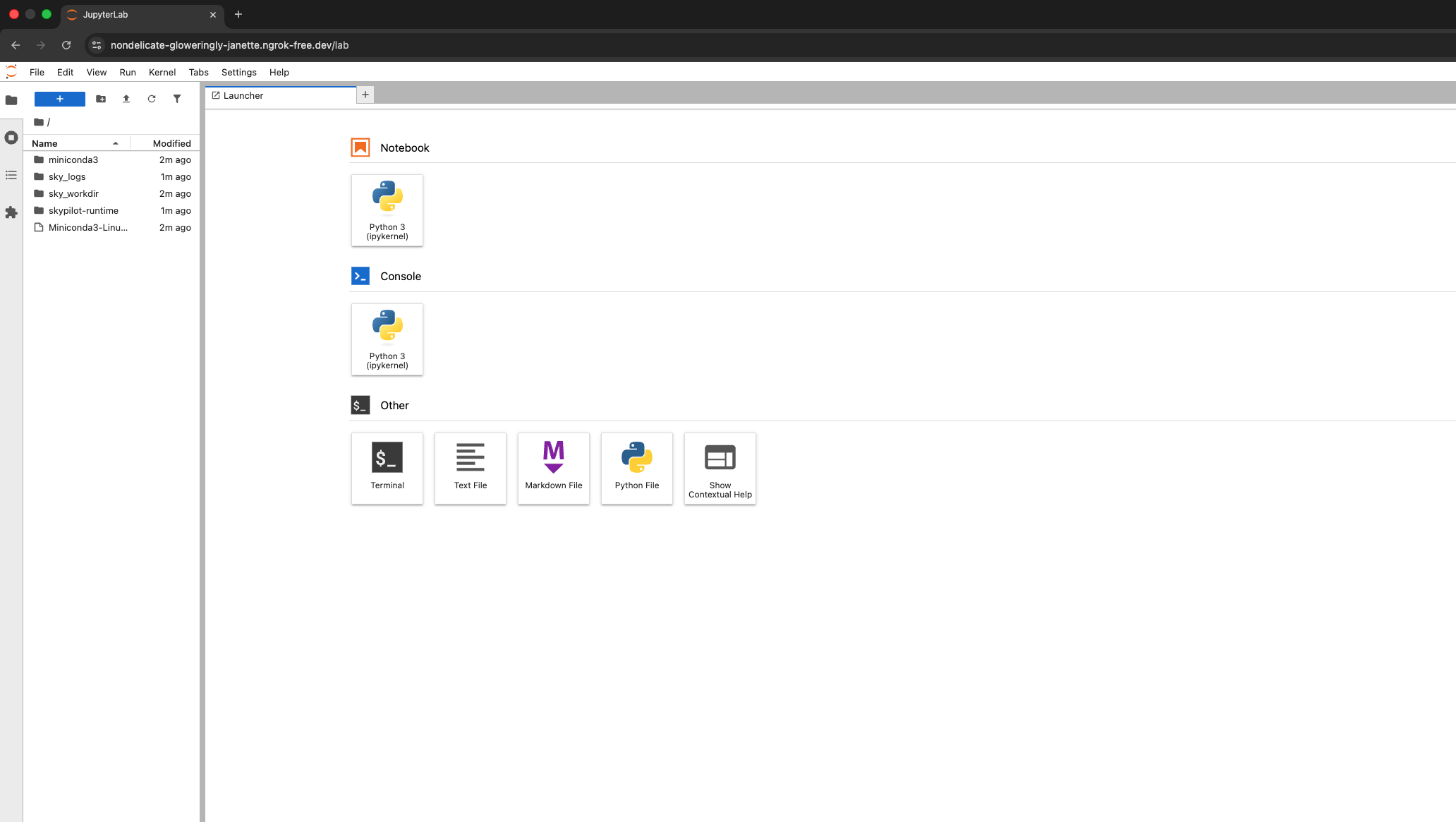Filter files by name
Image resolution: width=1456 pixels, height=822 pixels.
177,99
